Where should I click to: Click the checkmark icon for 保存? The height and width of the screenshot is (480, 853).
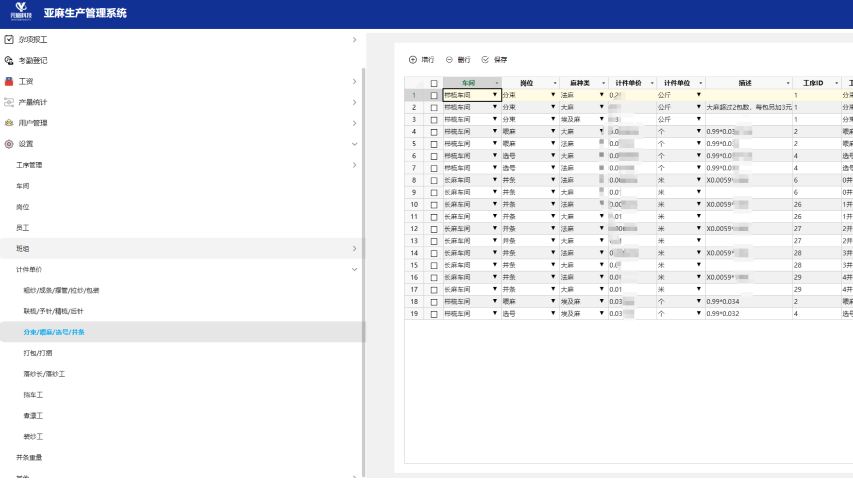click(485, 60)
